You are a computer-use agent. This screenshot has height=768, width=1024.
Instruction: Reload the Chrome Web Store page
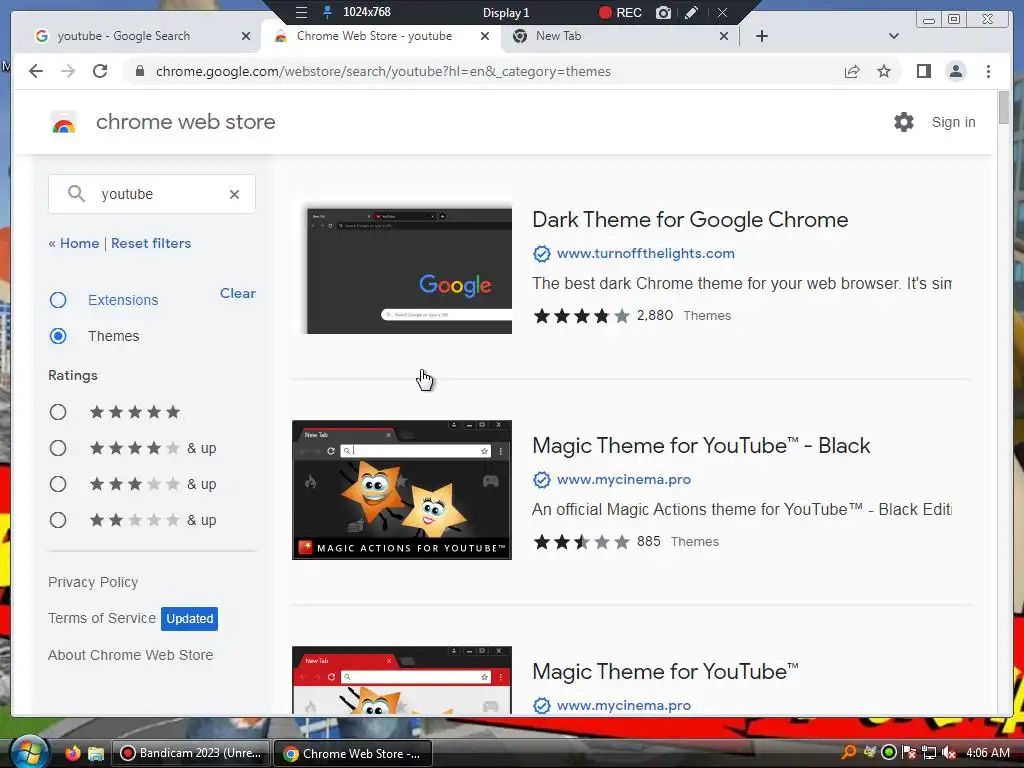[100, 71]
